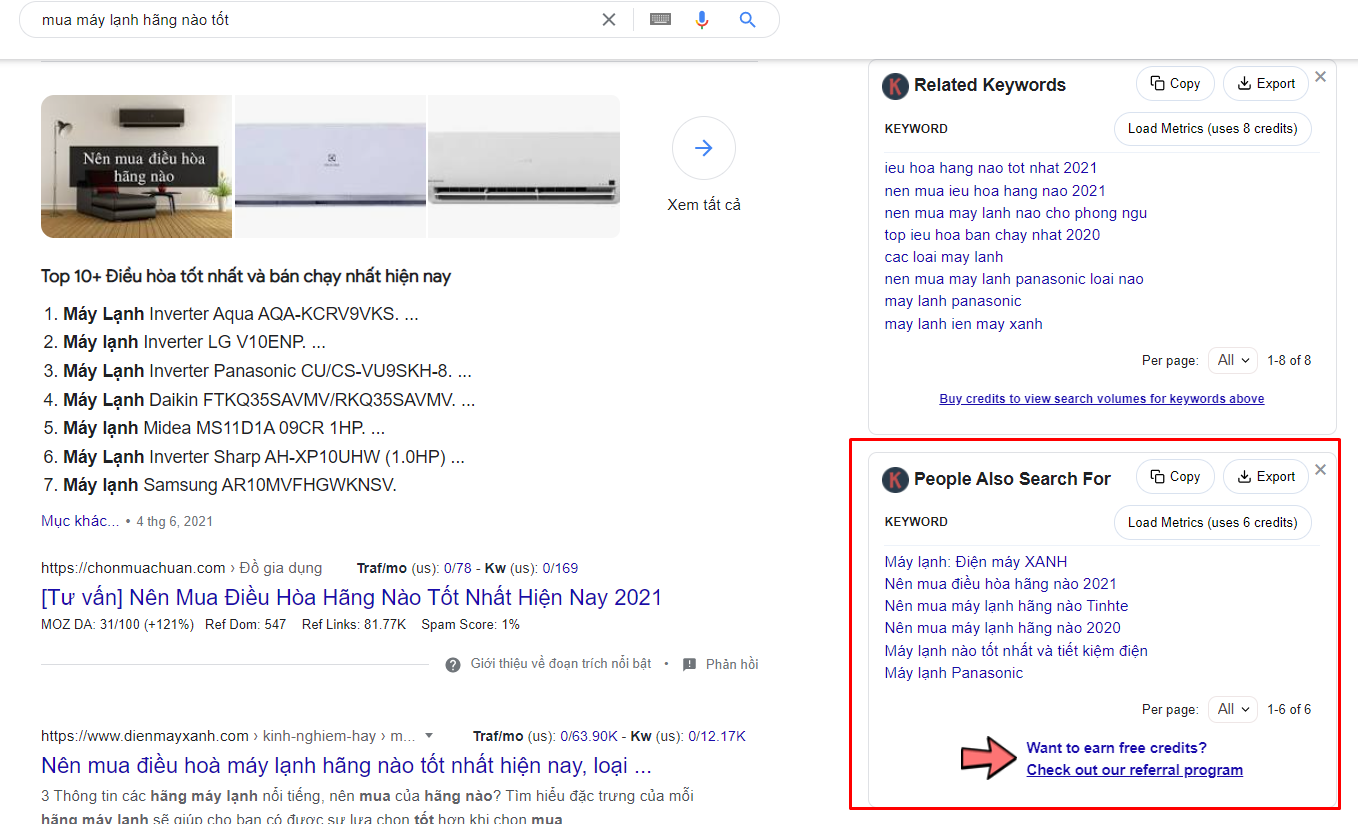Open Per page dropdown in Related Keywords
The height and width of the screenshot is (824, 1358).
[x=1232, y=360]
